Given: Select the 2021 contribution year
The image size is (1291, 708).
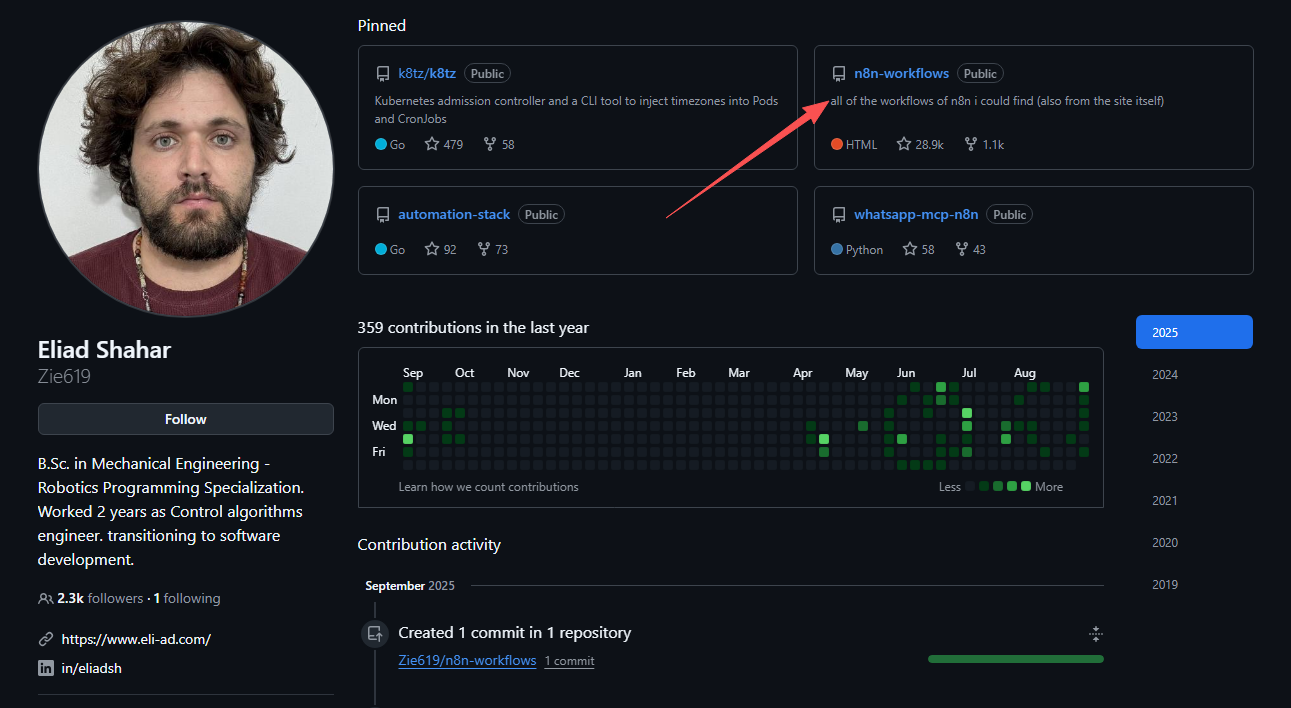Looking at the screenshot, I should pos(1194,500).
